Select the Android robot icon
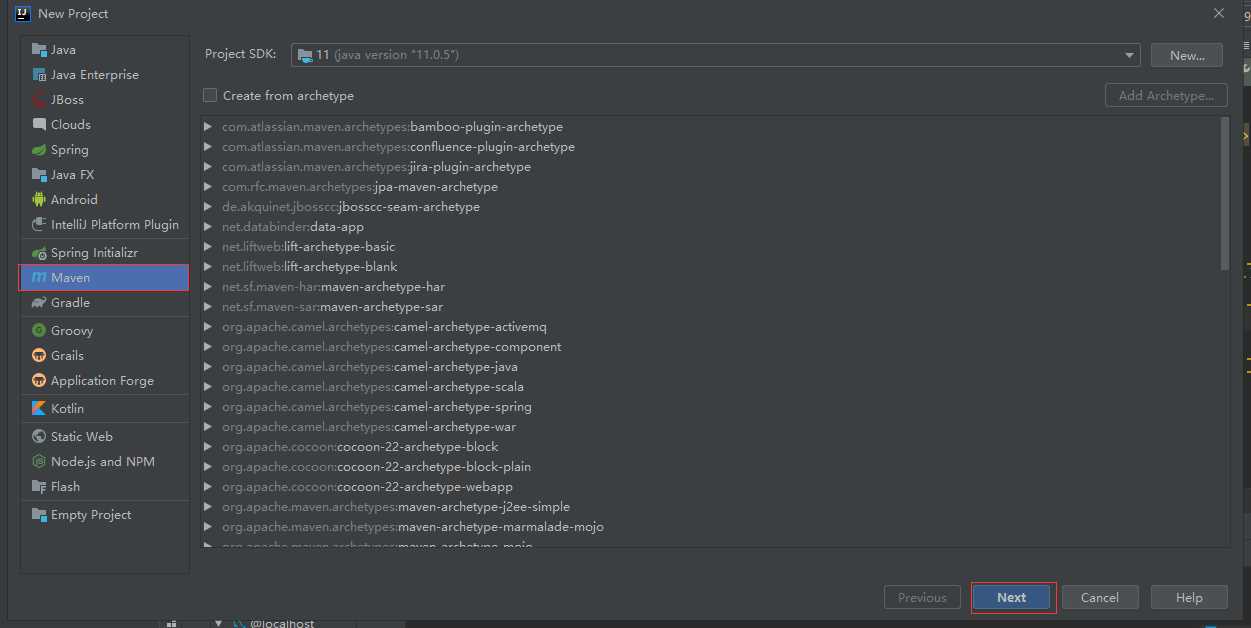The image size is (1251, 628). [x=39, y=200]
